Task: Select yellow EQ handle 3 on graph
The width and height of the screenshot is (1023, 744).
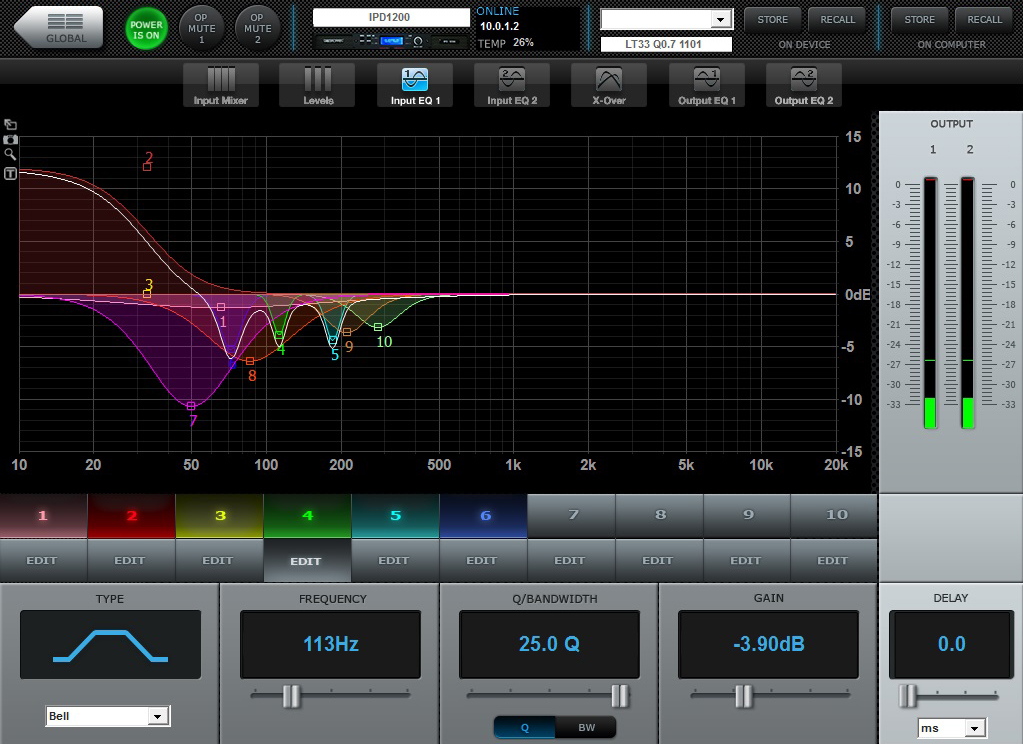Action: [x=147, y=294]
